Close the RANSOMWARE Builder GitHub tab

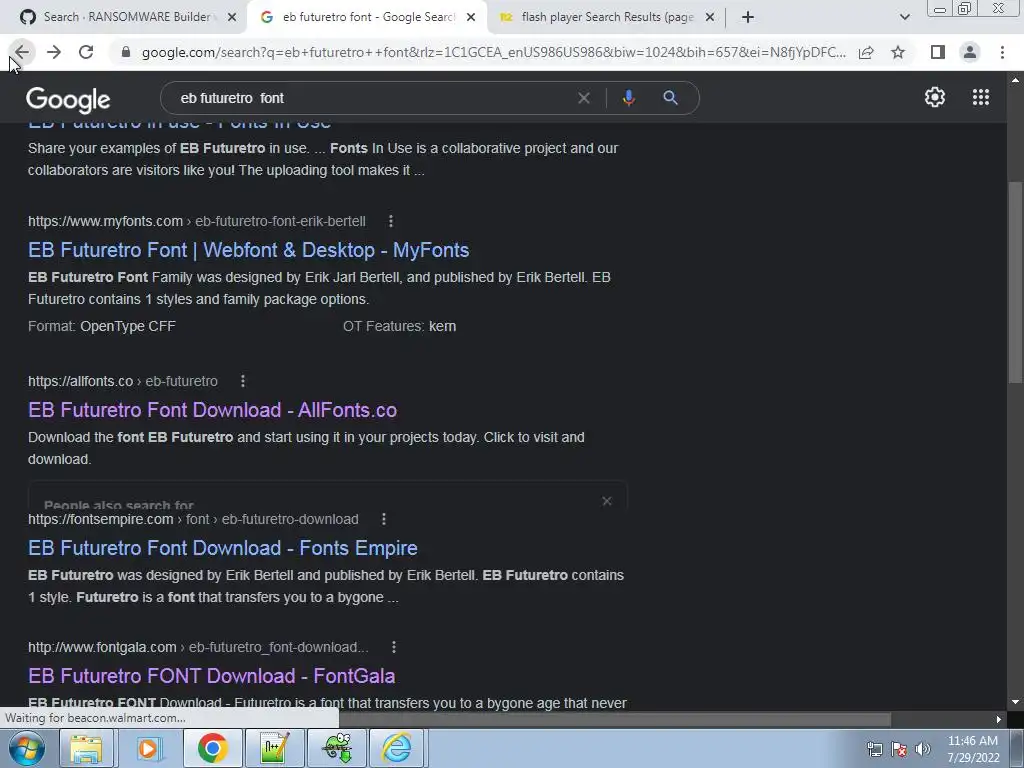(231, 17)
